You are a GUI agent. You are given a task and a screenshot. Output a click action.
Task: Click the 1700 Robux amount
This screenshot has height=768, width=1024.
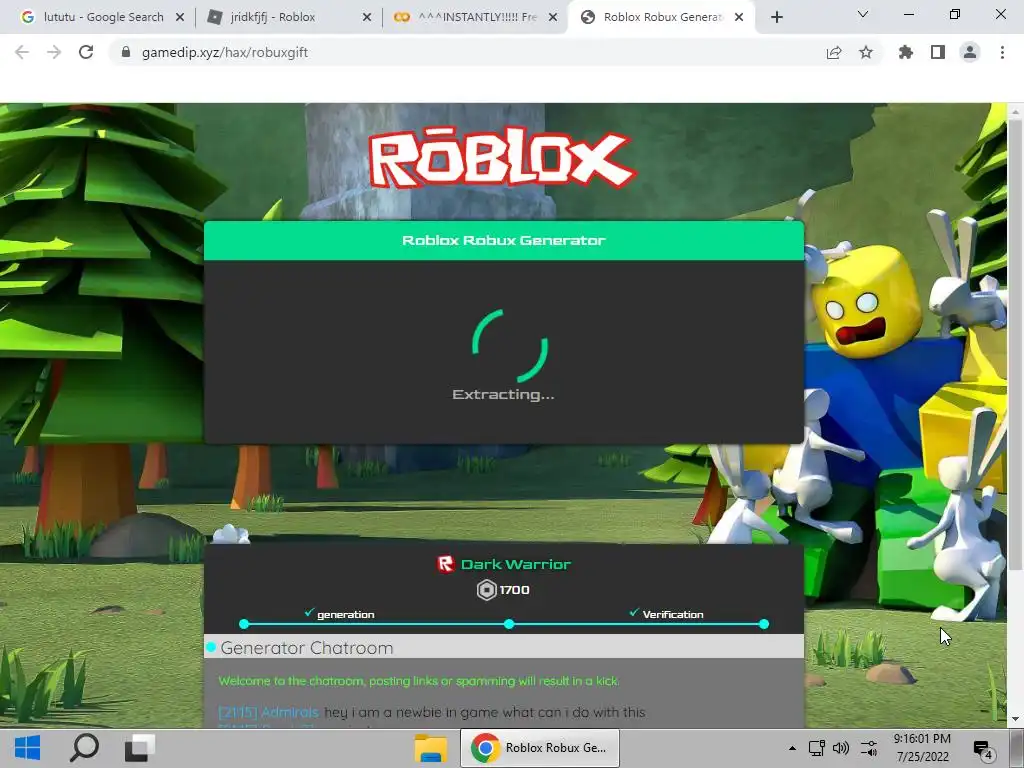point(515,590)
